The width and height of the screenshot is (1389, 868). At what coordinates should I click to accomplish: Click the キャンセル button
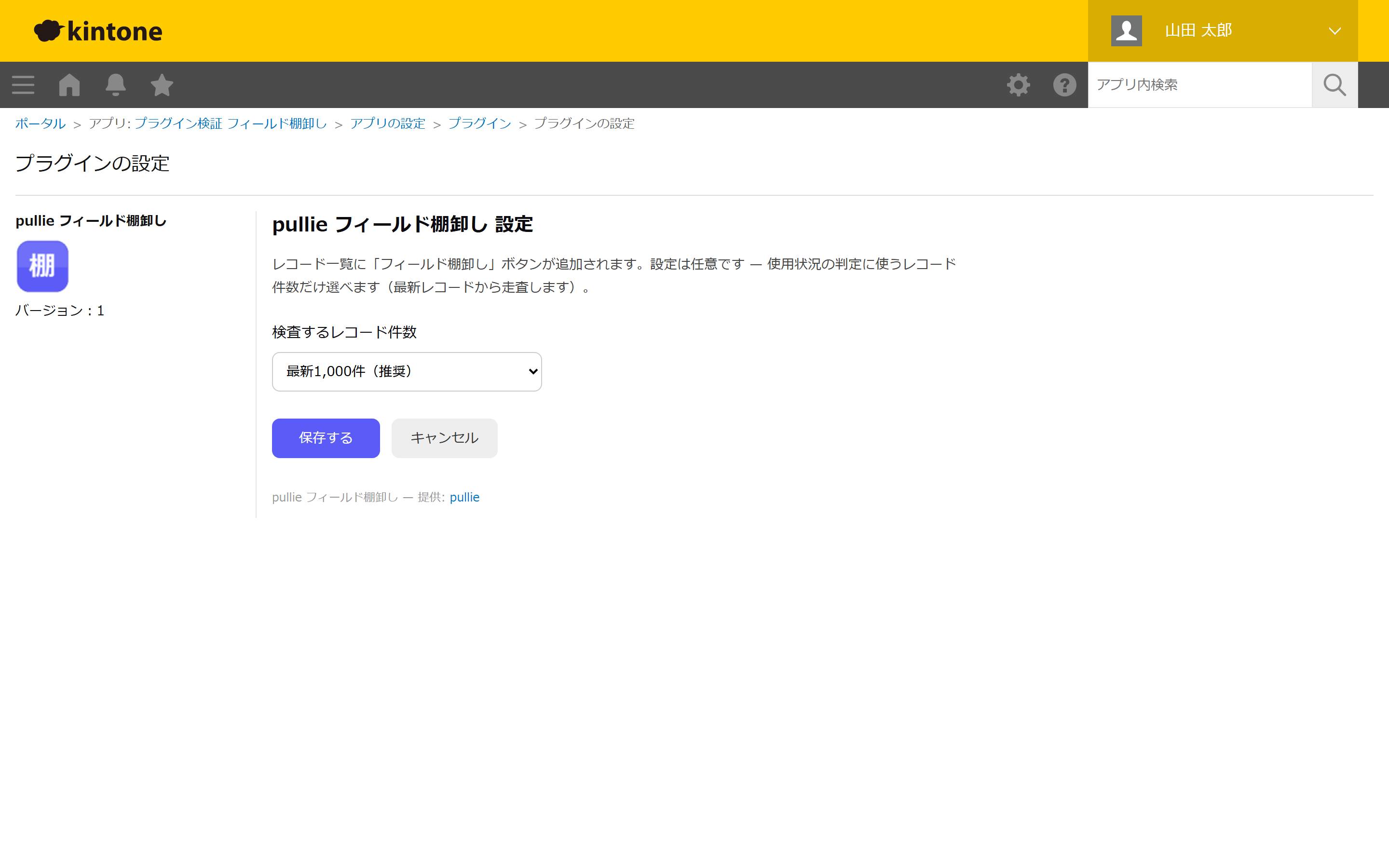pos(444,438)
